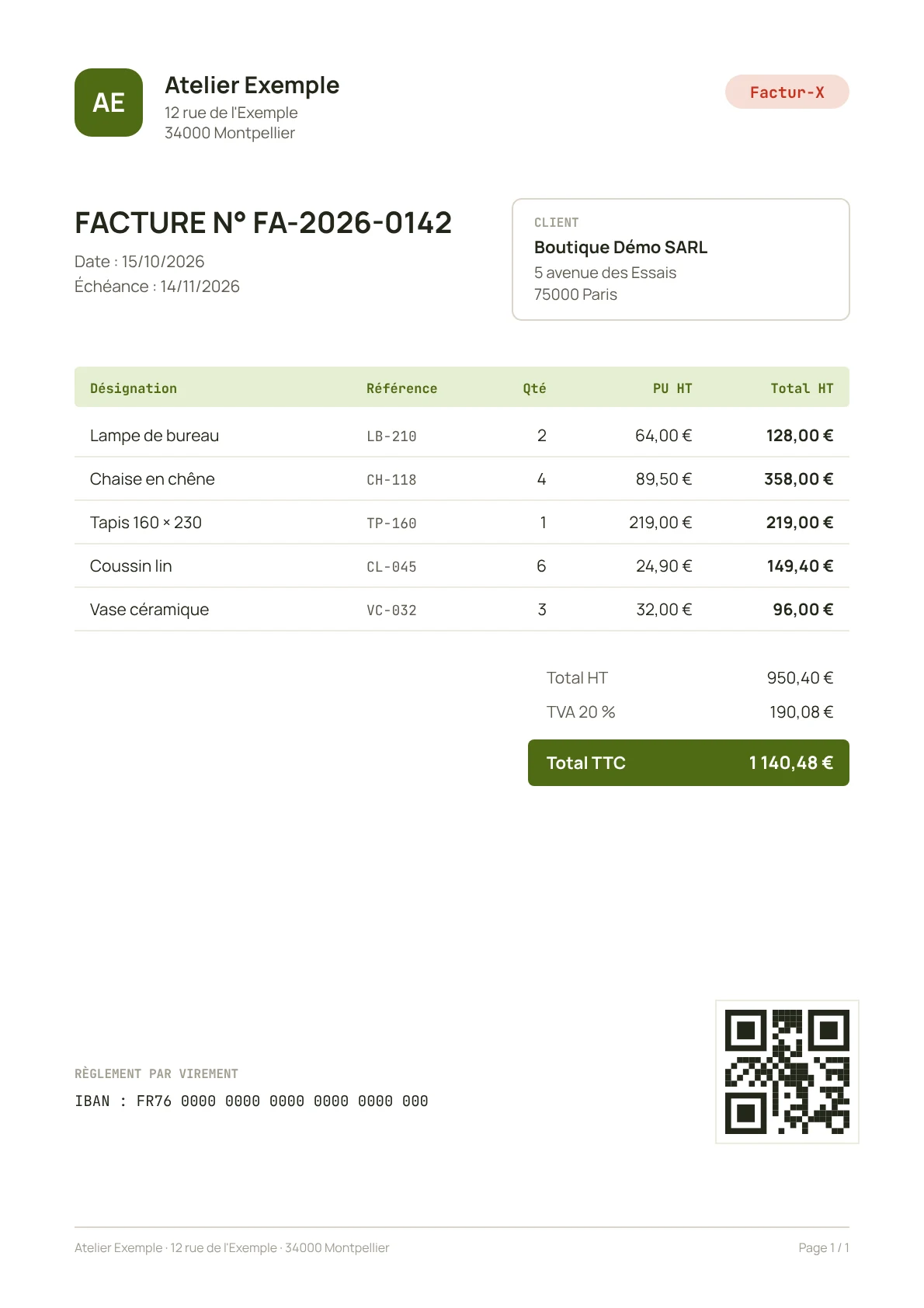The height and width of the screenshot is (1308, 924).
Task: Click the Vase céramique item
Action: pos(149,610)
